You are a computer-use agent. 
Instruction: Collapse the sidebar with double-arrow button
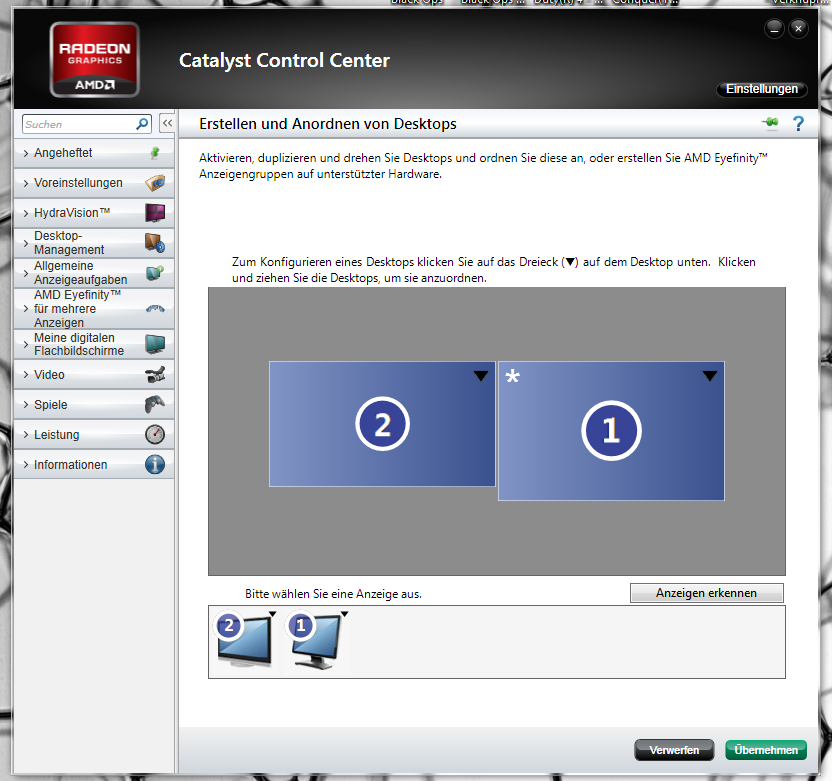pyautogui.click(x=167, y=124)
